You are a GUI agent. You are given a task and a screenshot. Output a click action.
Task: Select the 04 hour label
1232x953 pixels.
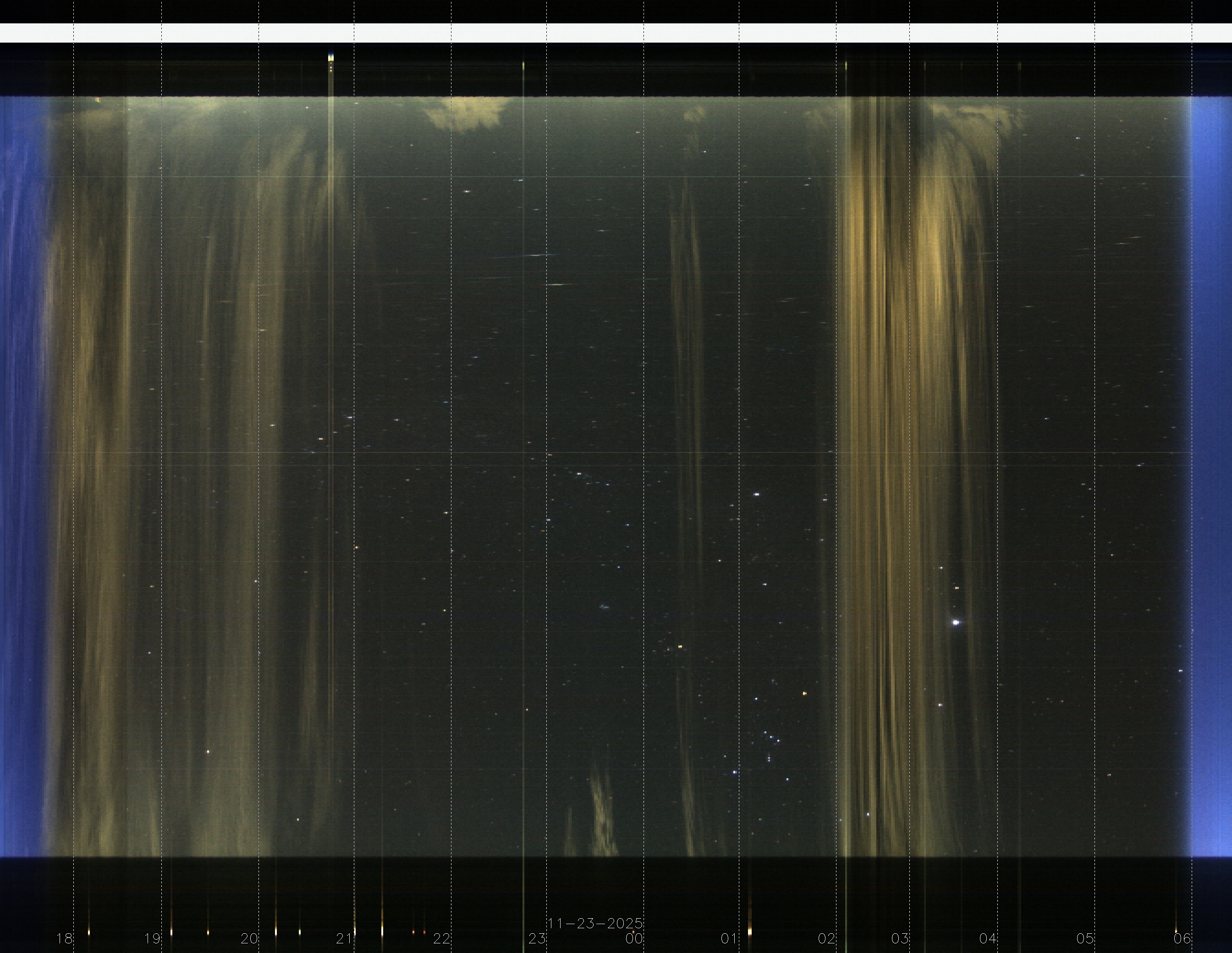(x=988, y=938)
